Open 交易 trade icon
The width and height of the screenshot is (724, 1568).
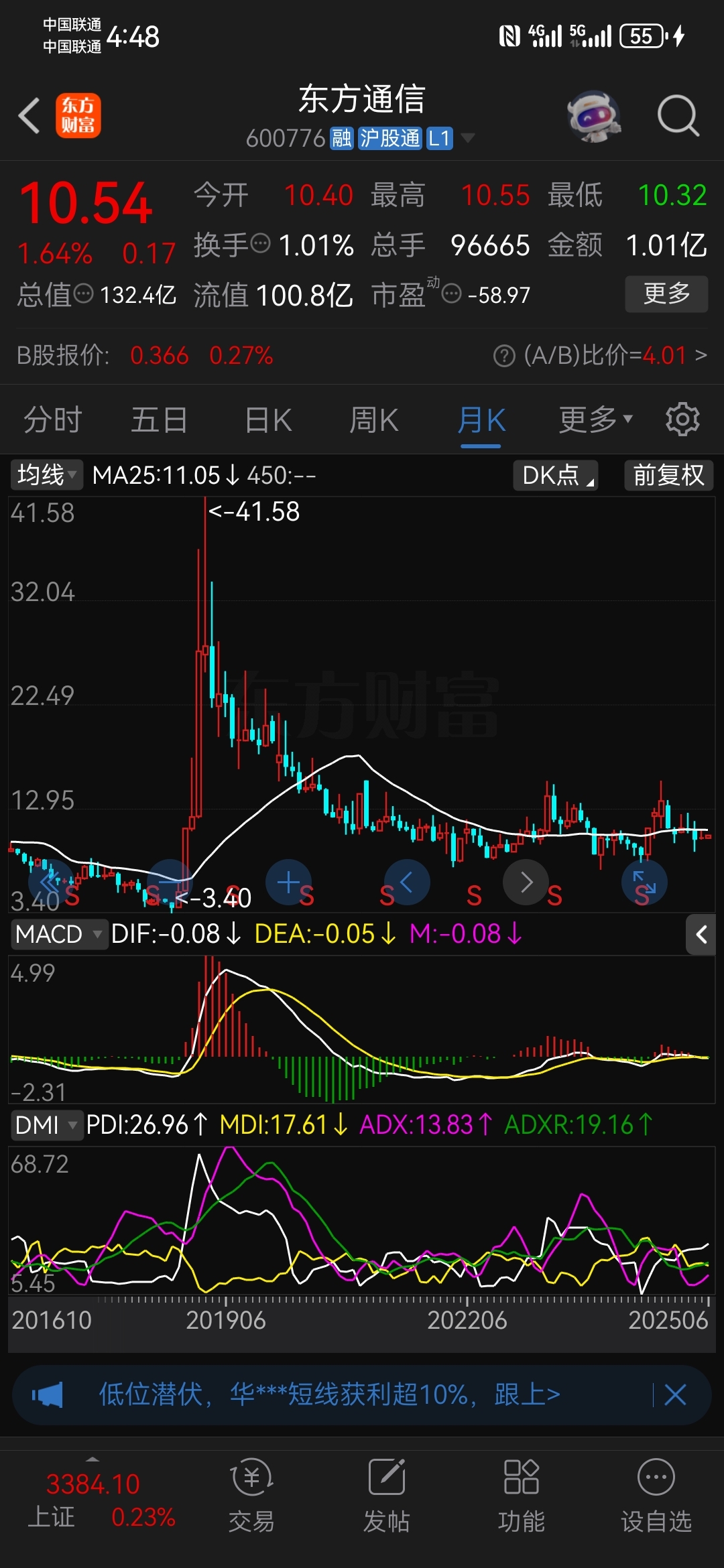251,1494
